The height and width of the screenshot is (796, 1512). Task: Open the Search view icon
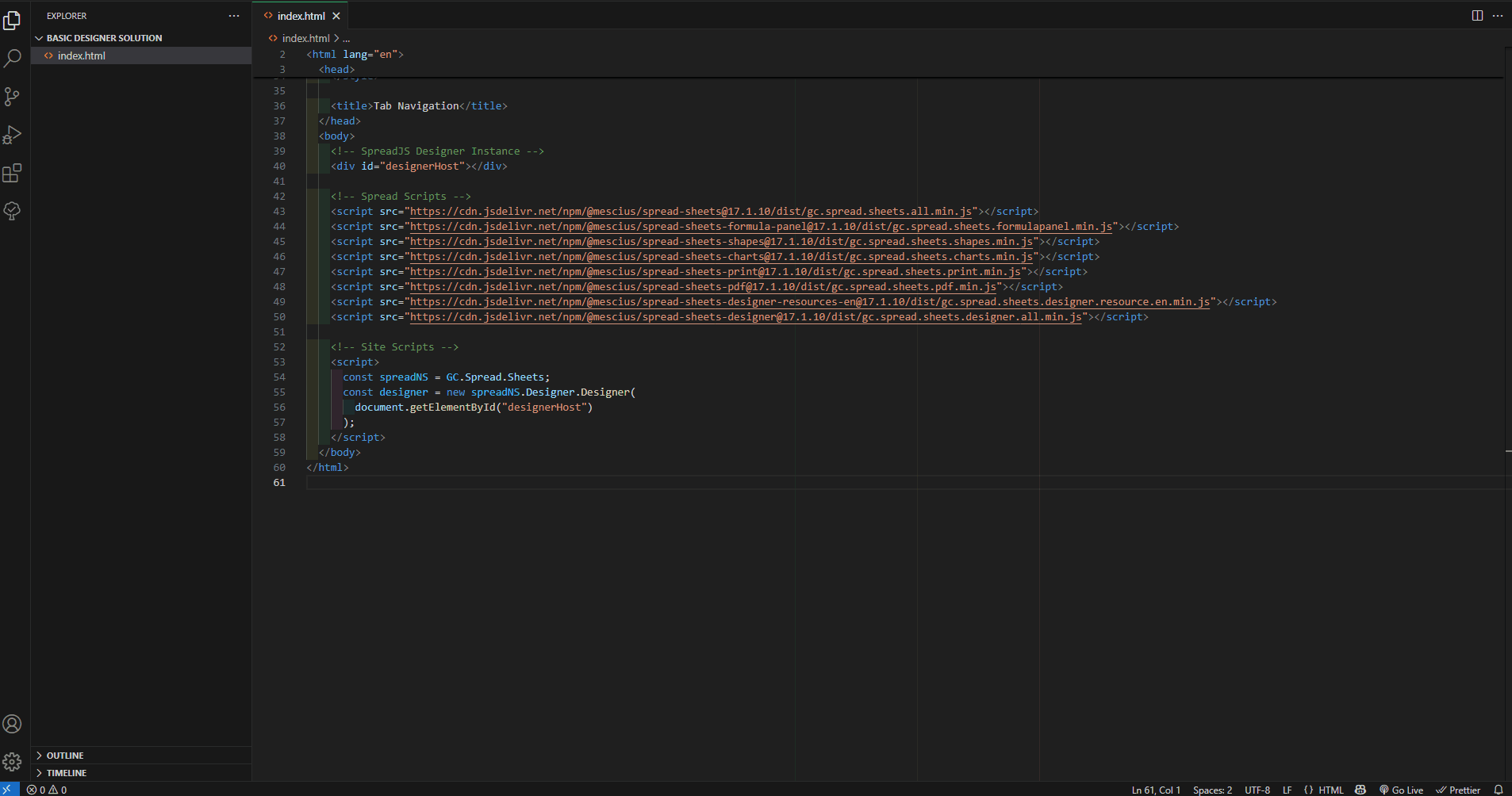click(x=12, y=58)
